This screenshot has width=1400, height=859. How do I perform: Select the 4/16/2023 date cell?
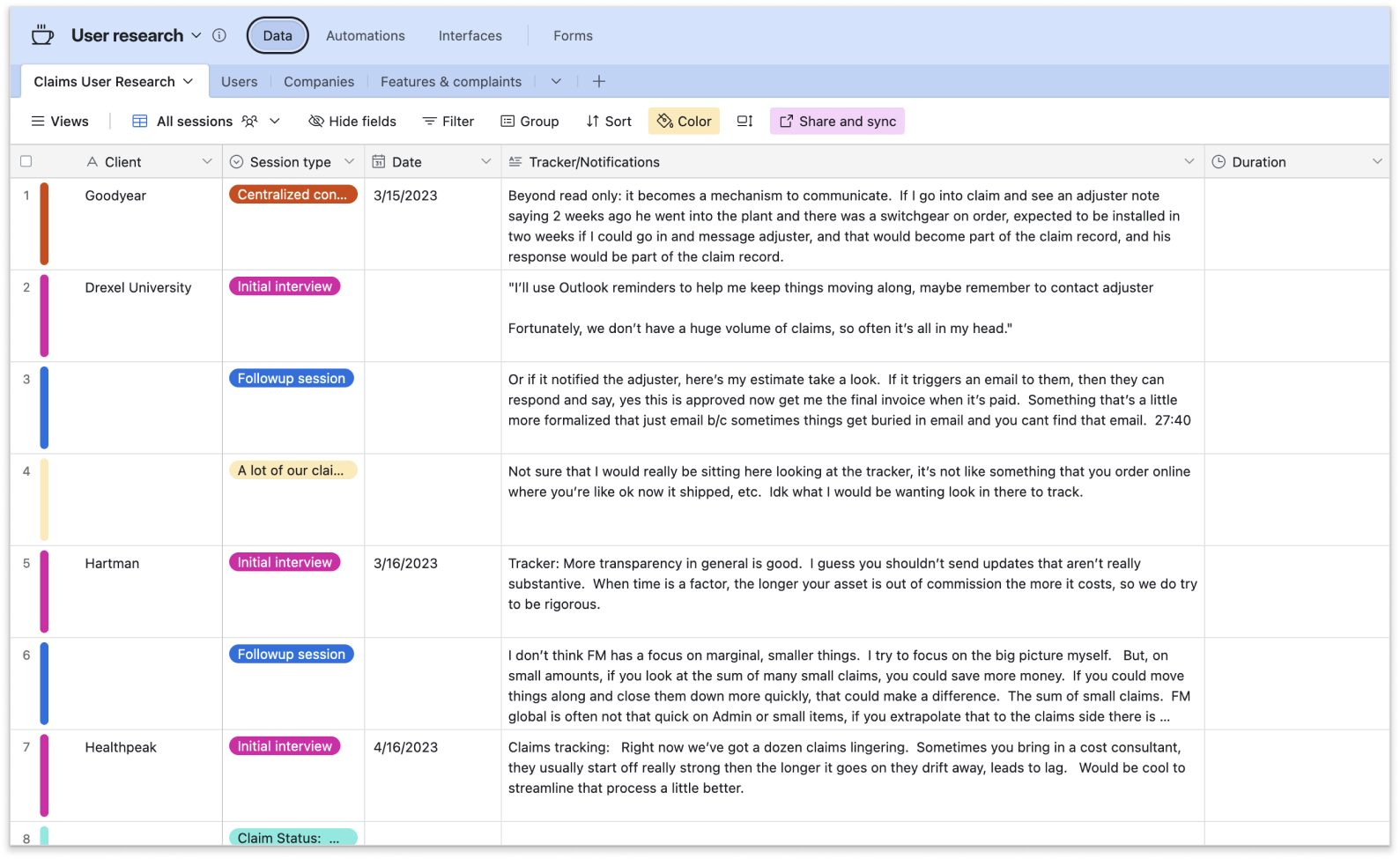(x=433, y=775)
